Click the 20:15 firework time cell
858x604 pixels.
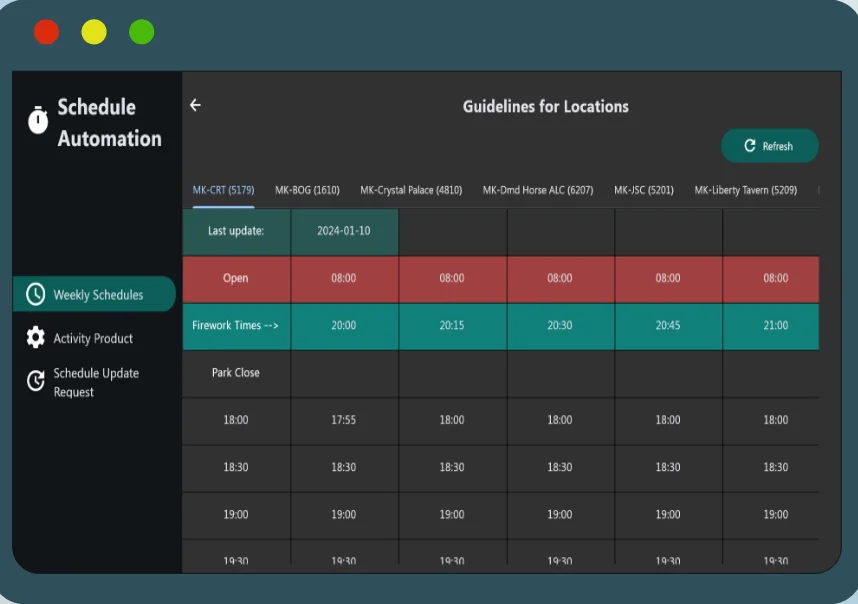coord(452,326)
